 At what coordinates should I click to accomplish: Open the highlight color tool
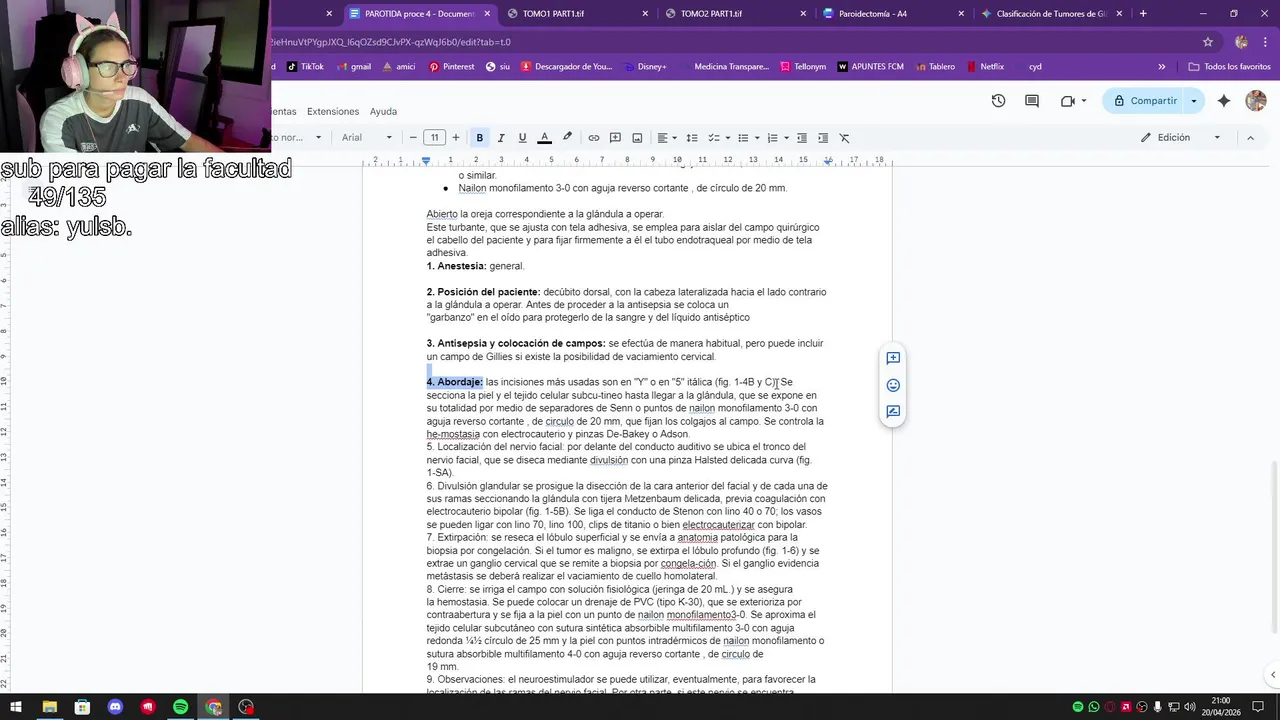click(567, 138)
